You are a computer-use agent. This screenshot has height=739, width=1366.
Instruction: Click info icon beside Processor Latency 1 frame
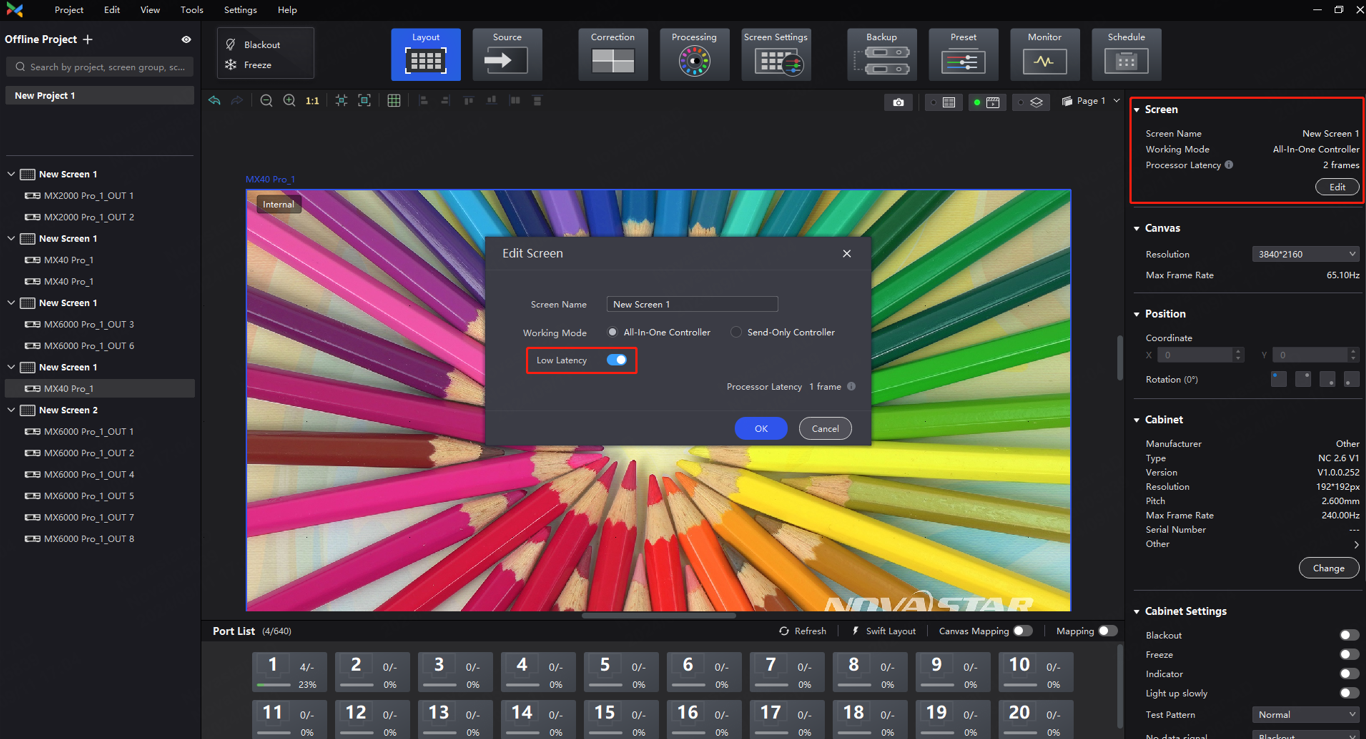[x=851, y=386]
